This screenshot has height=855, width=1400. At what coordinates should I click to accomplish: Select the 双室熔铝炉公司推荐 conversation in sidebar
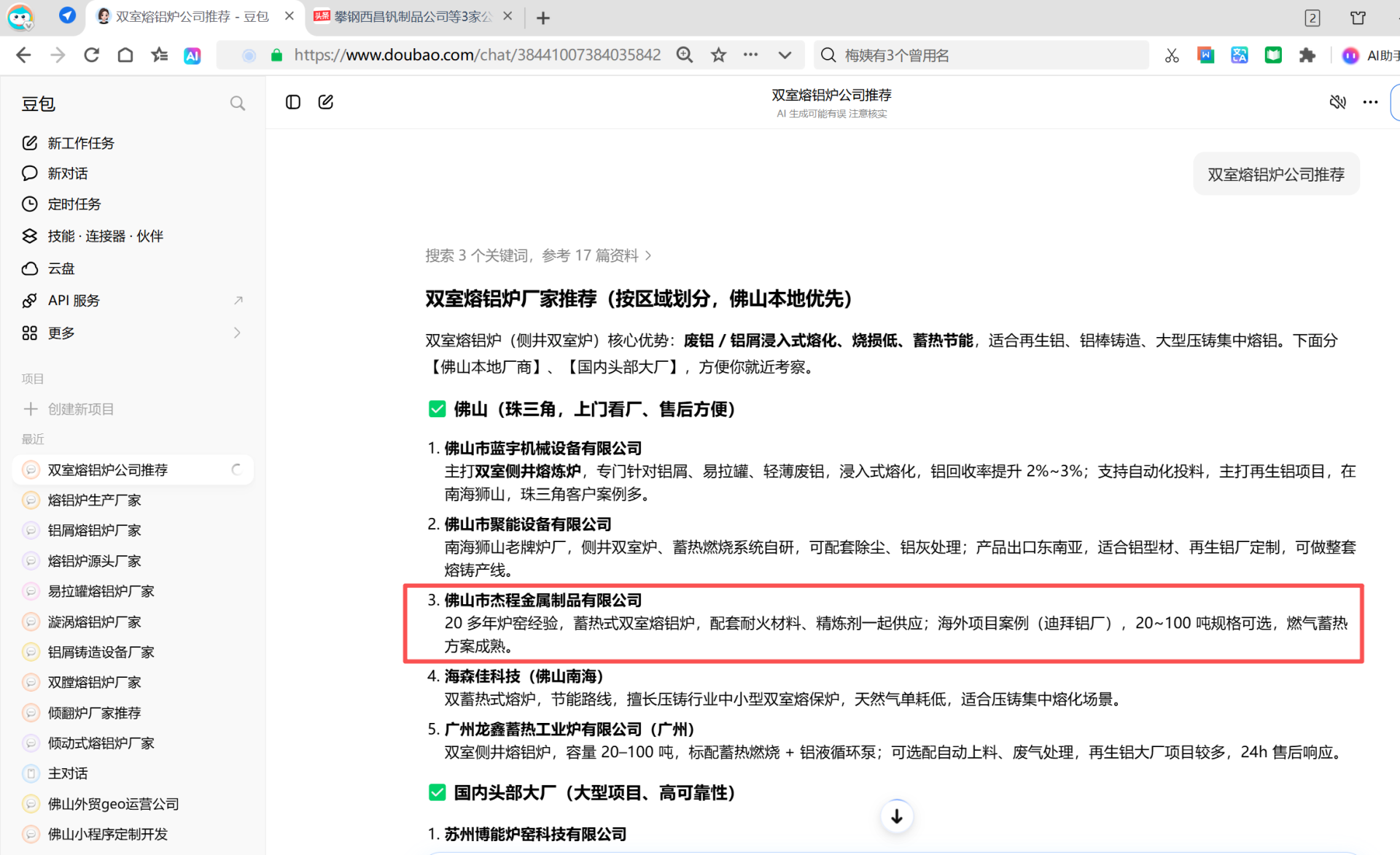pos(133,470)
